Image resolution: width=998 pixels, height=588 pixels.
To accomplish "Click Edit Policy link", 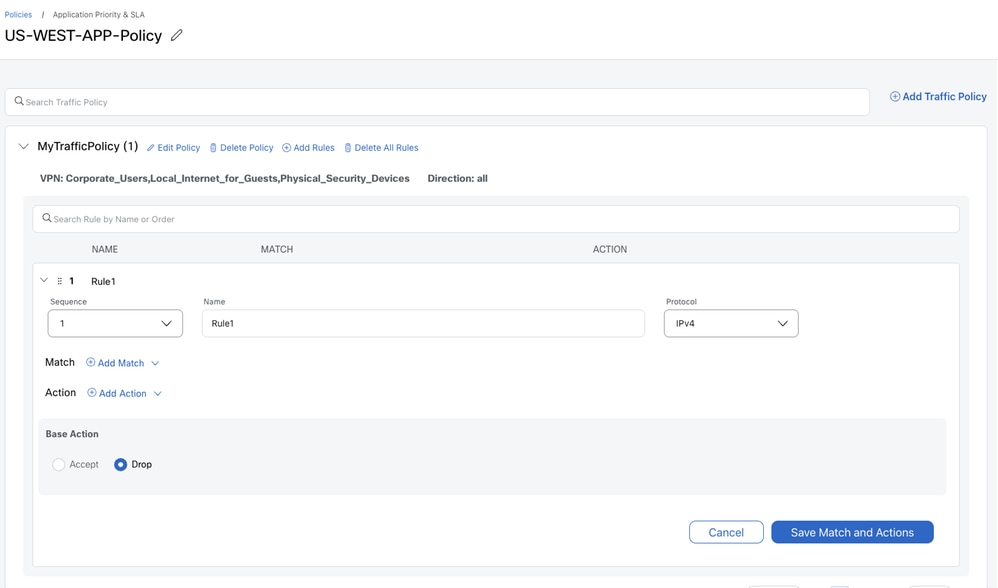I will click(173, 148).
